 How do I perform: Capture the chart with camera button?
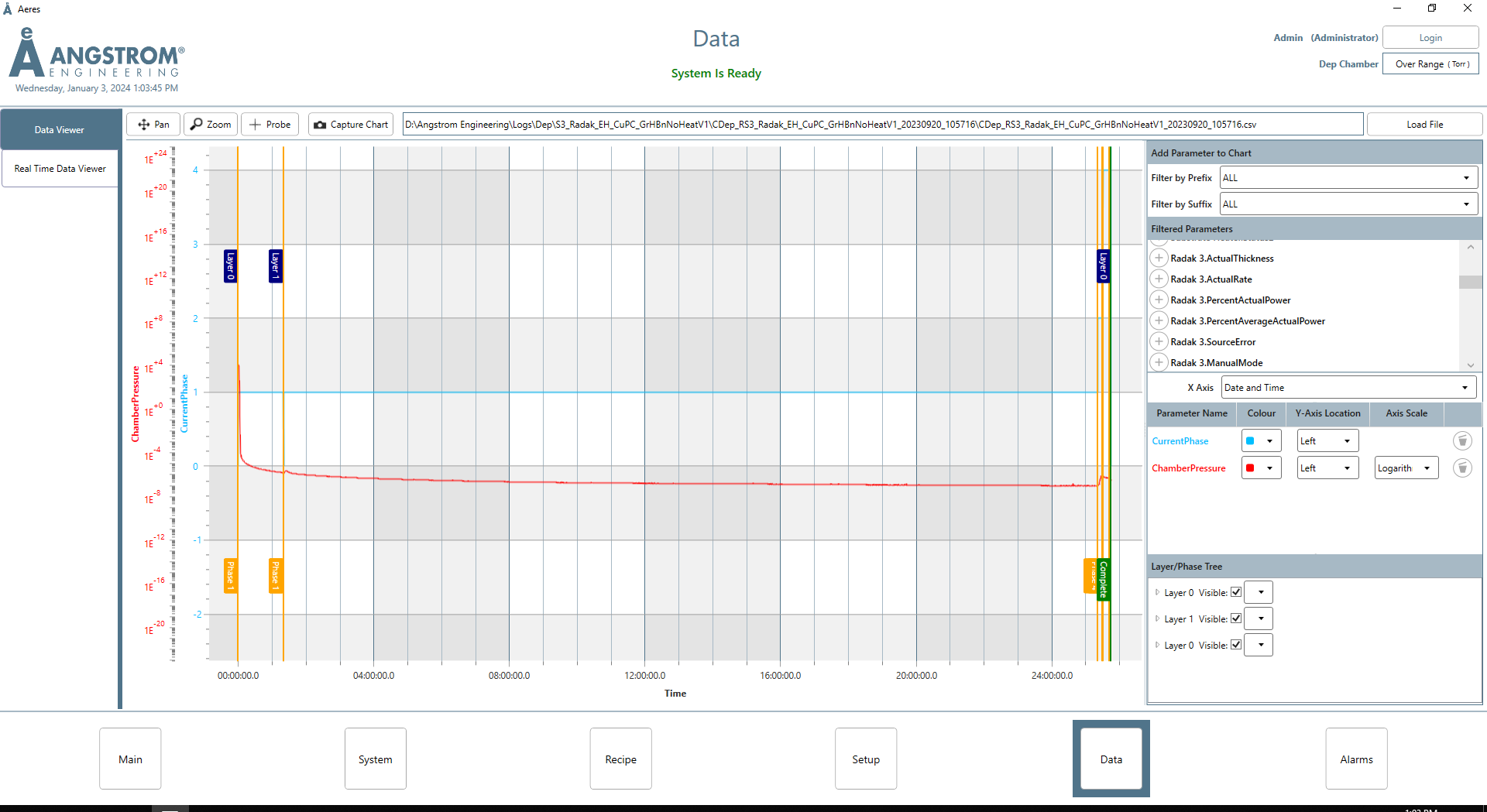point(351,125)
